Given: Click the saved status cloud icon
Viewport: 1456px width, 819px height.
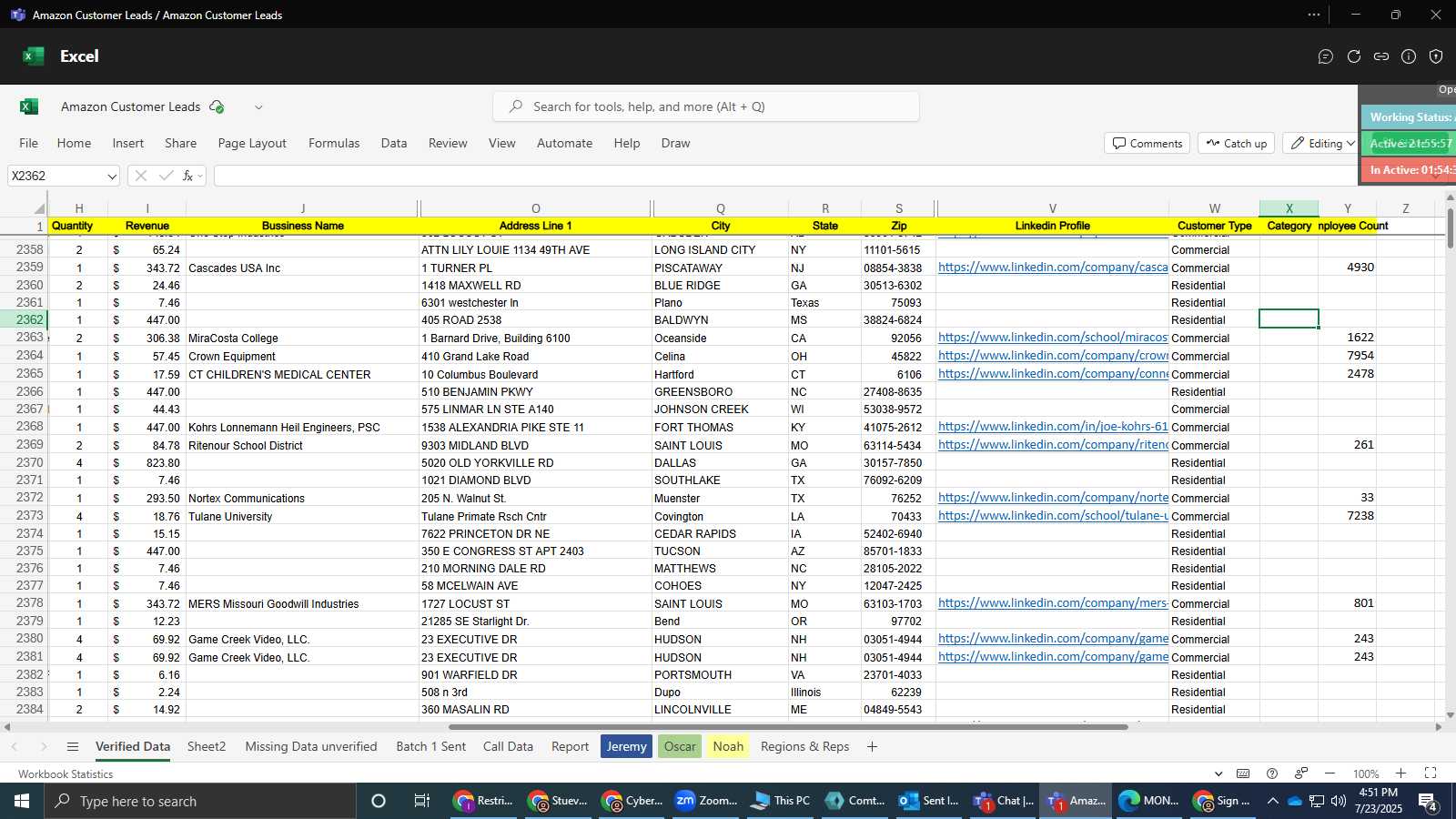Looking at the screenshot, I should click(x=217, y=106).
